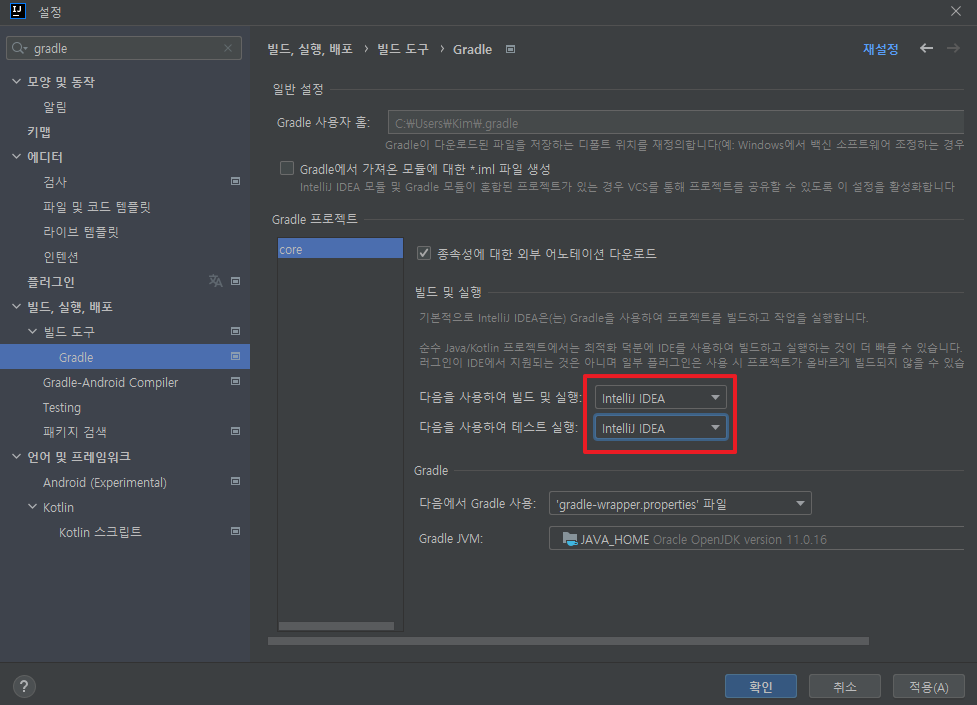Image resolution: width=977 pixels, height=705 pixels.
Task: Click project icon beside Kotlin 스크립트
Action: (x=236, y=531)
